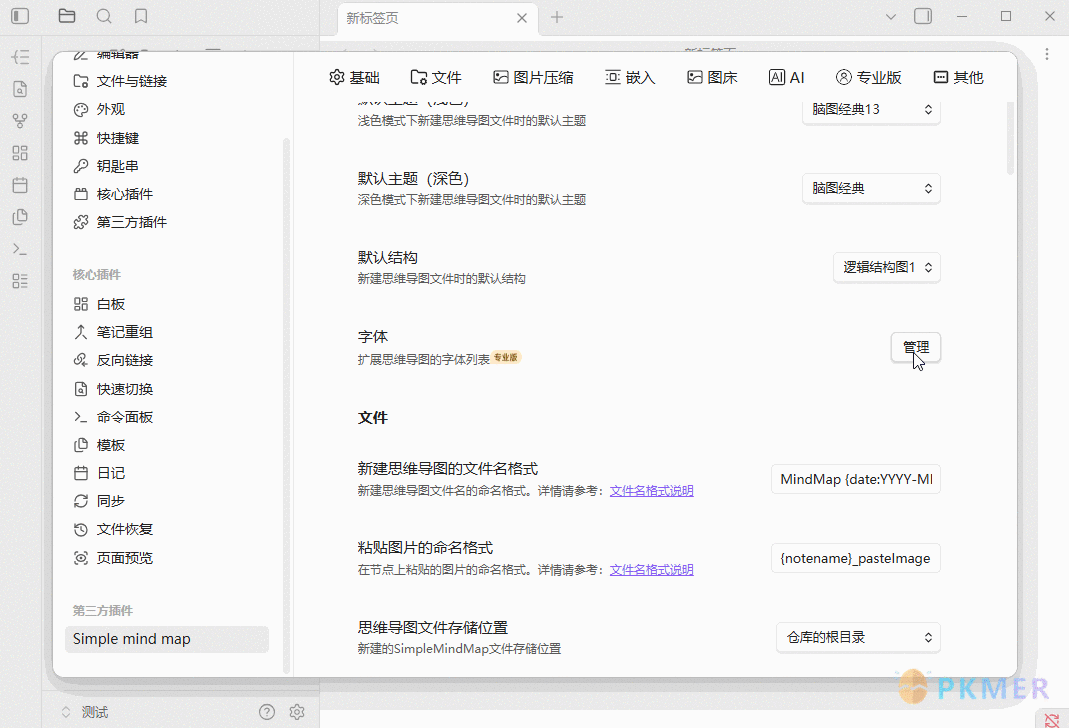
Task: Open the more options vertical dots
Action: [1047, 54]
